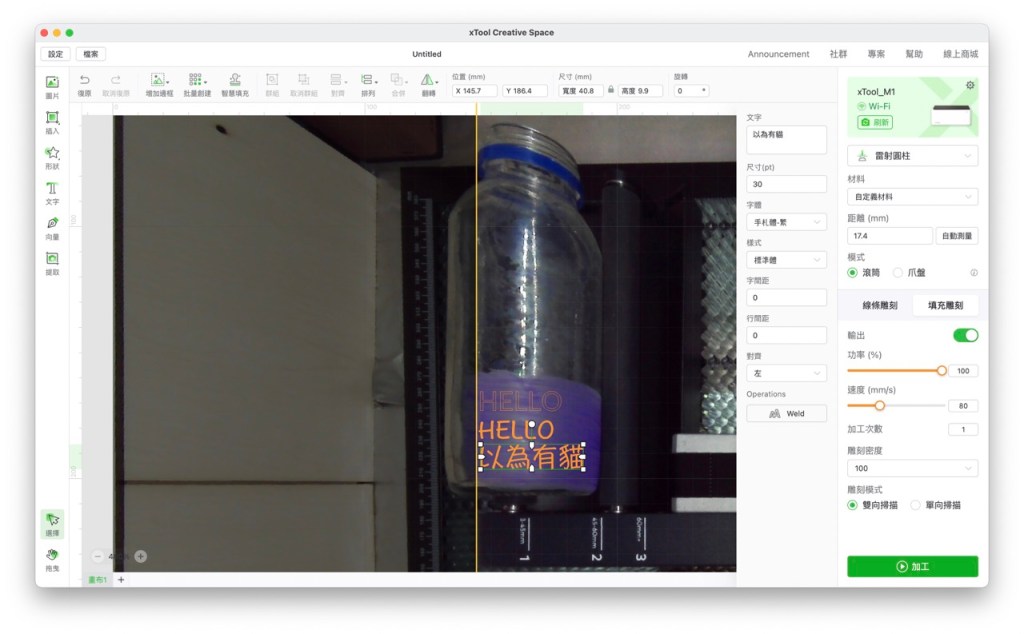Image resolution: width=1024 pixels, height=634 pixels.
Task: Click the 圖片 image import icon
Action: click(52, 83)
